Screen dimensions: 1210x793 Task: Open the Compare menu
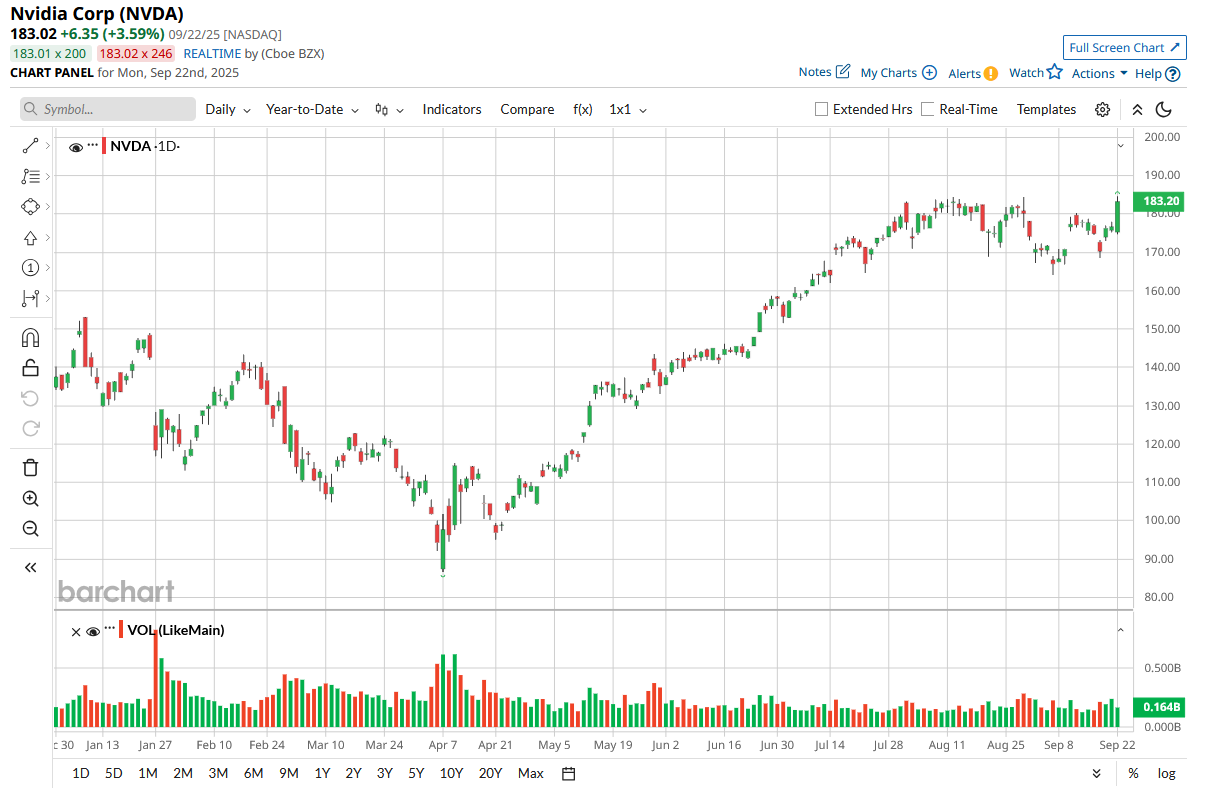click(x=527, y=109)
